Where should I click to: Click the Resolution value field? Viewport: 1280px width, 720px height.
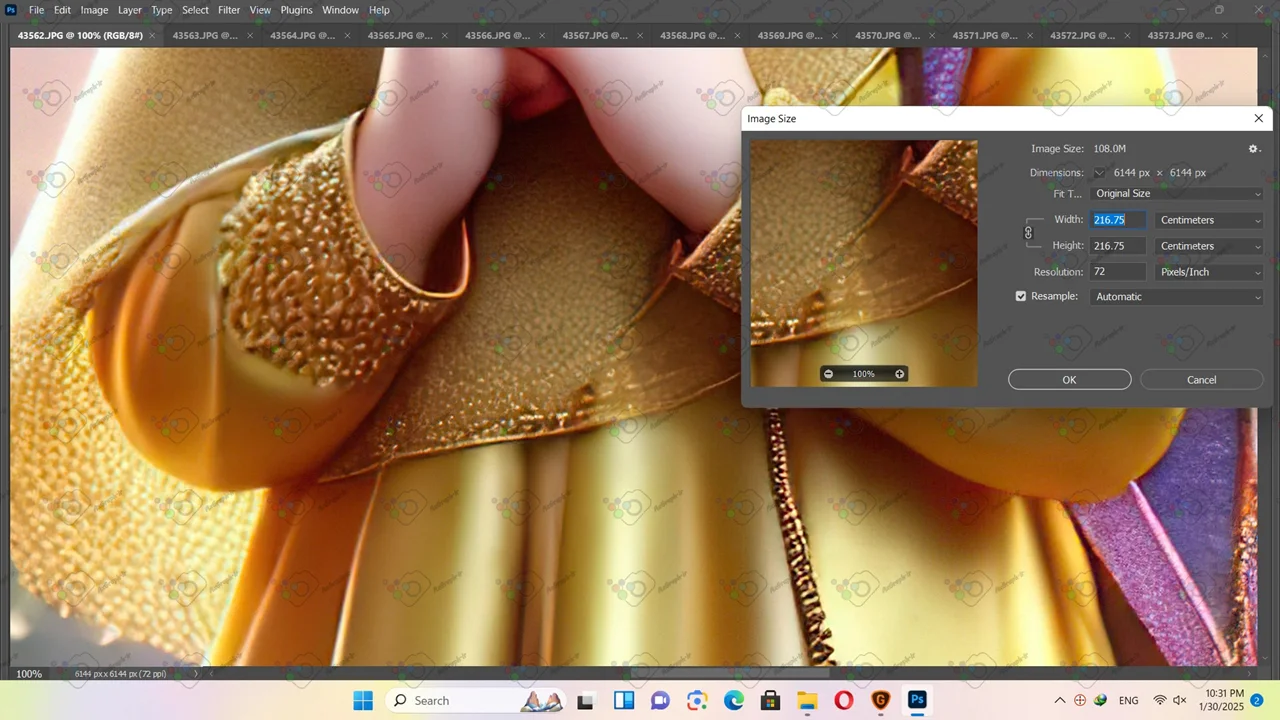coord(1118,272)
